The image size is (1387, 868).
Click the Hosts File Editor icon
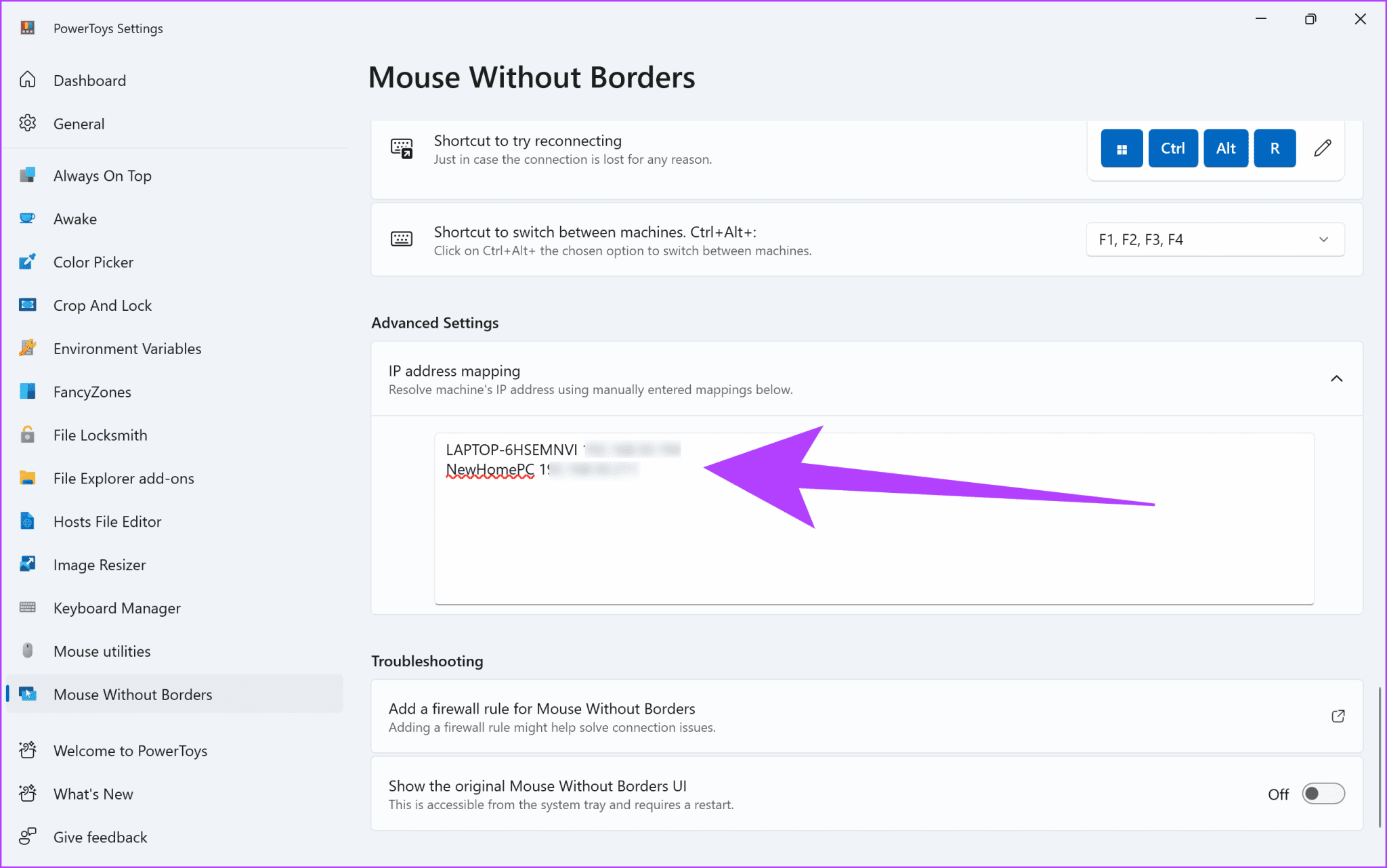pos(27,521)
